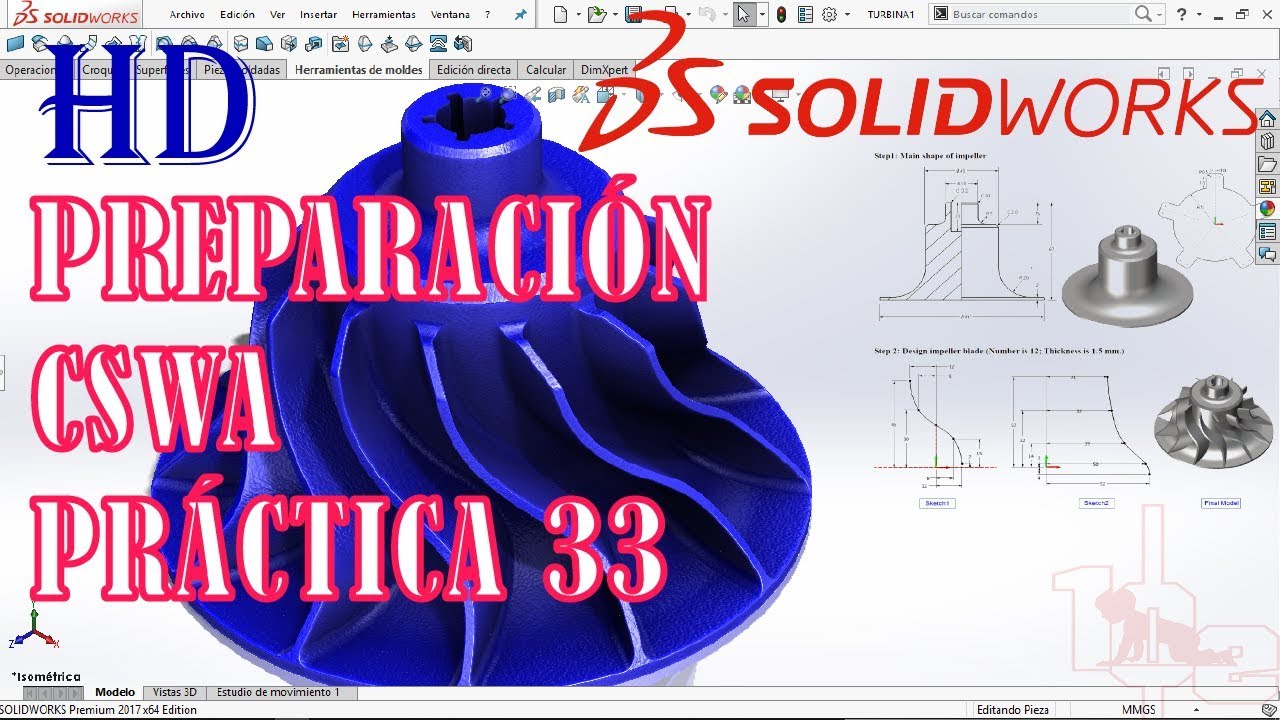Click the Final Model label in drawing

(x=1221, y=503)
